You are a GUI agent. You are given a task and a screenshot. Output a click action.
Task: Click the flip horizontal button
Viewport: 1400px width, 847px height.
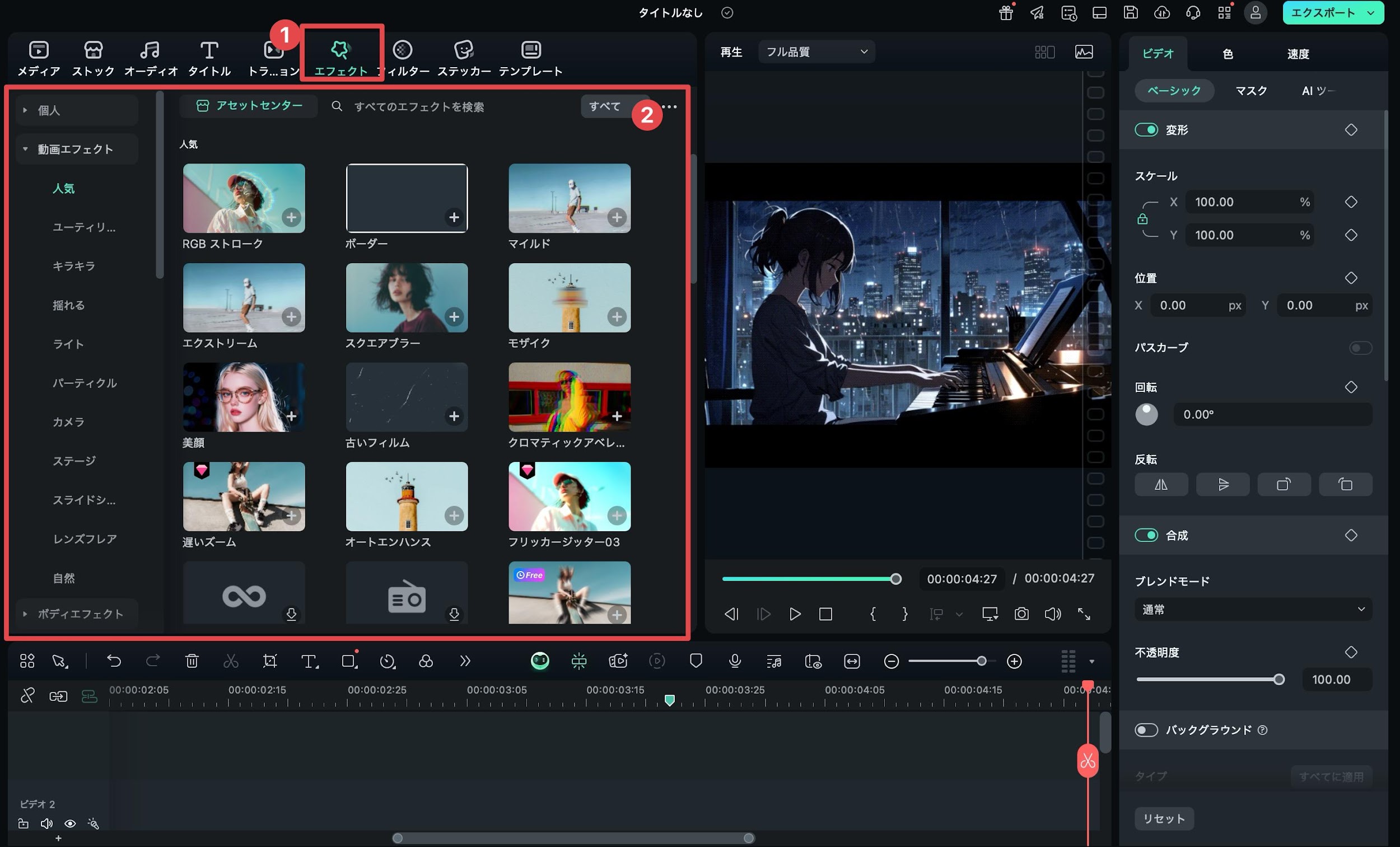pos(1161,484)
